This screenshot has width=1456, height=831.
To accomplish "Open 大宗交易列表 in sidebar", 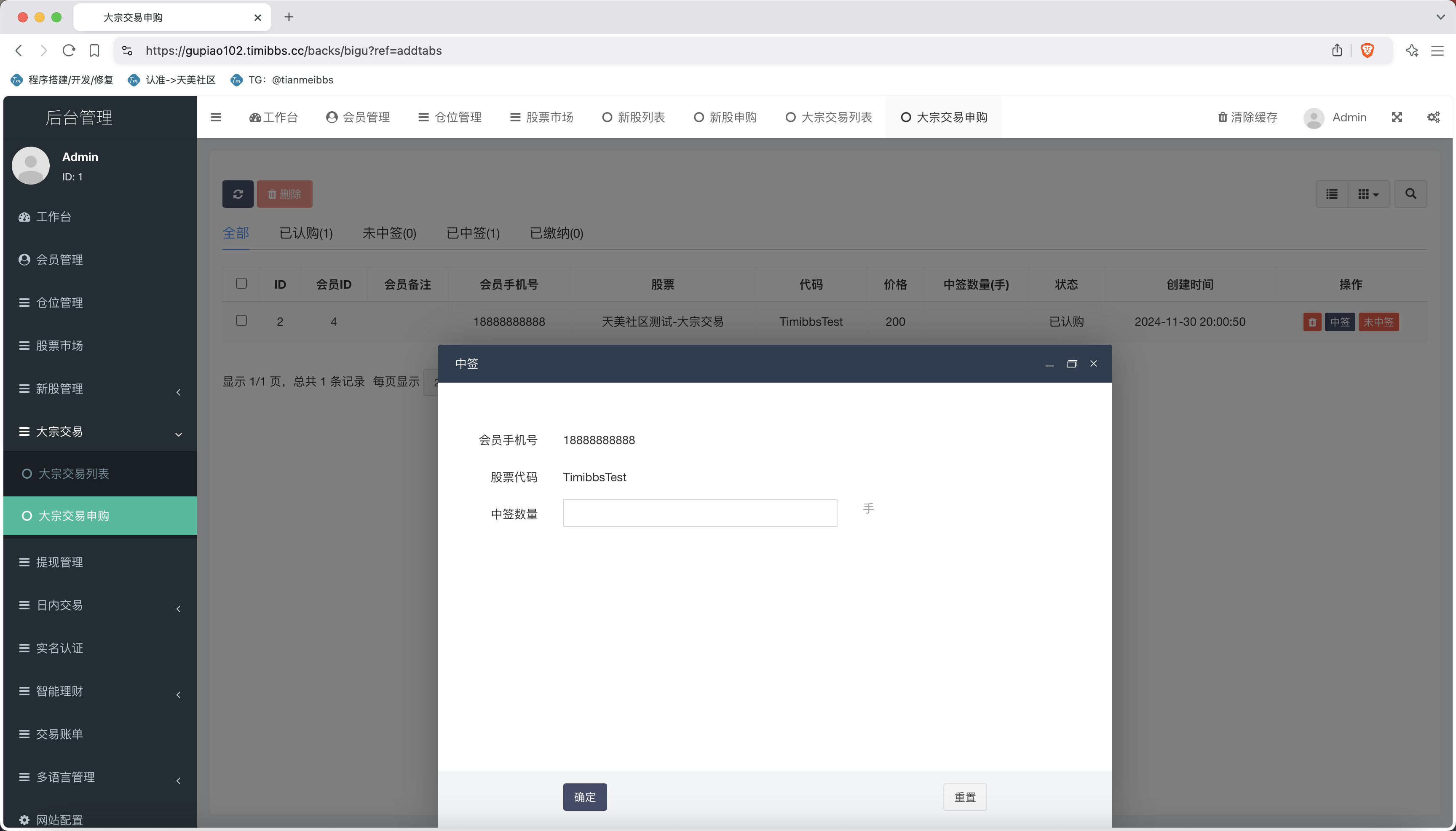I will (x=100, y=474).
